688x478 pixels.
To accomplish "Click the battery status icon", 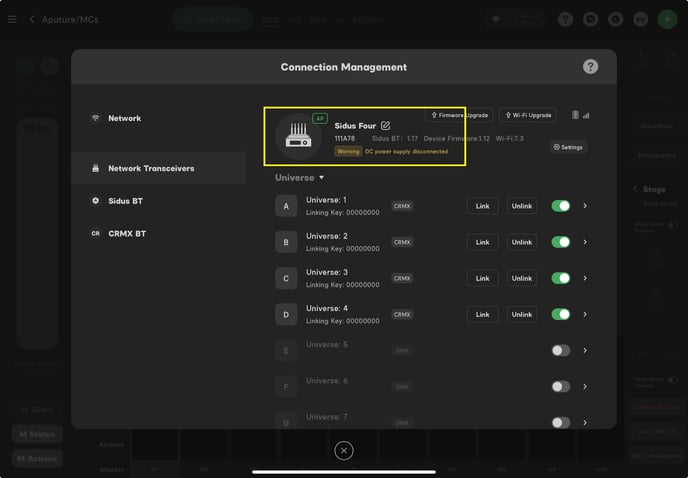I will click(575, 115).
